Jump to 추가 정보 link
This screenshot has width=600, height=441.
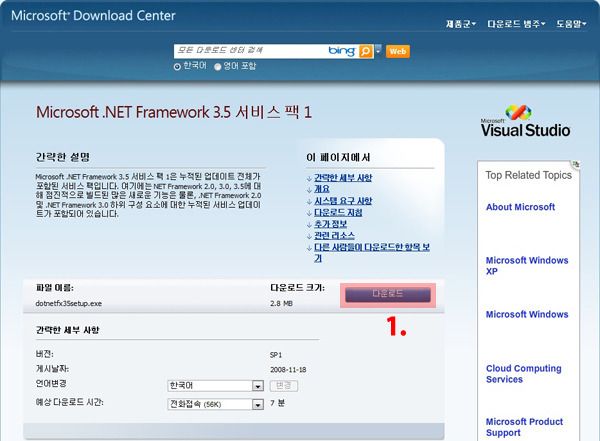click(330, 224)
